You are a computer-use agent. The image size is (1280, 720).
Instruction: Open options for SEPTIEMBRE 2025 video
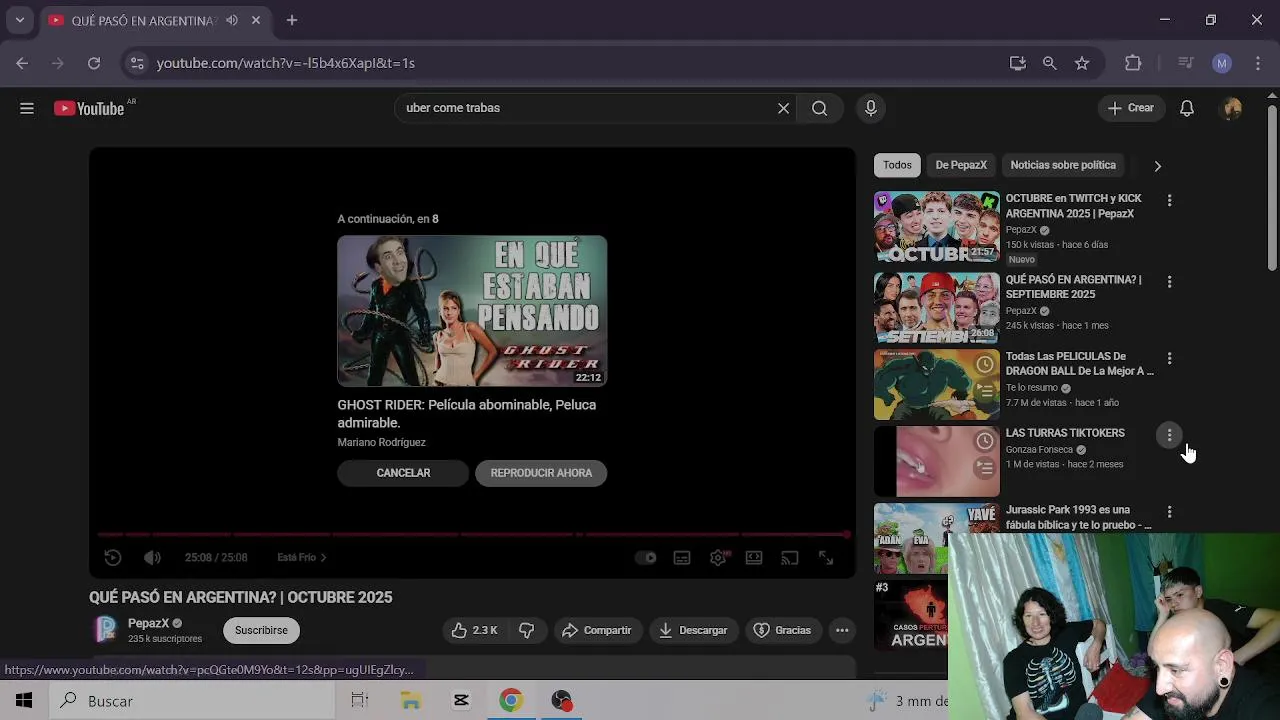[1169, 282]
